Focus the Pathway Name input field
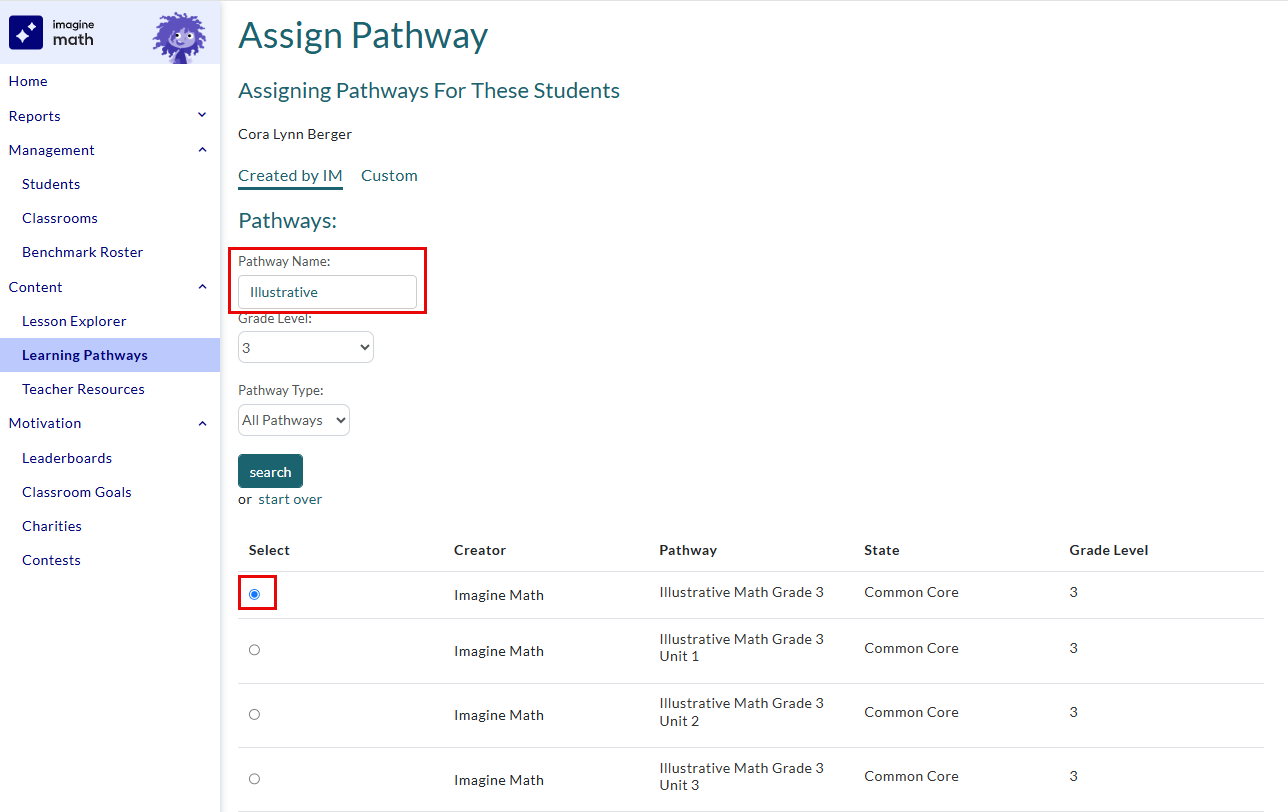Viewport: 1288px width, 812px height. tap(327, 292)
